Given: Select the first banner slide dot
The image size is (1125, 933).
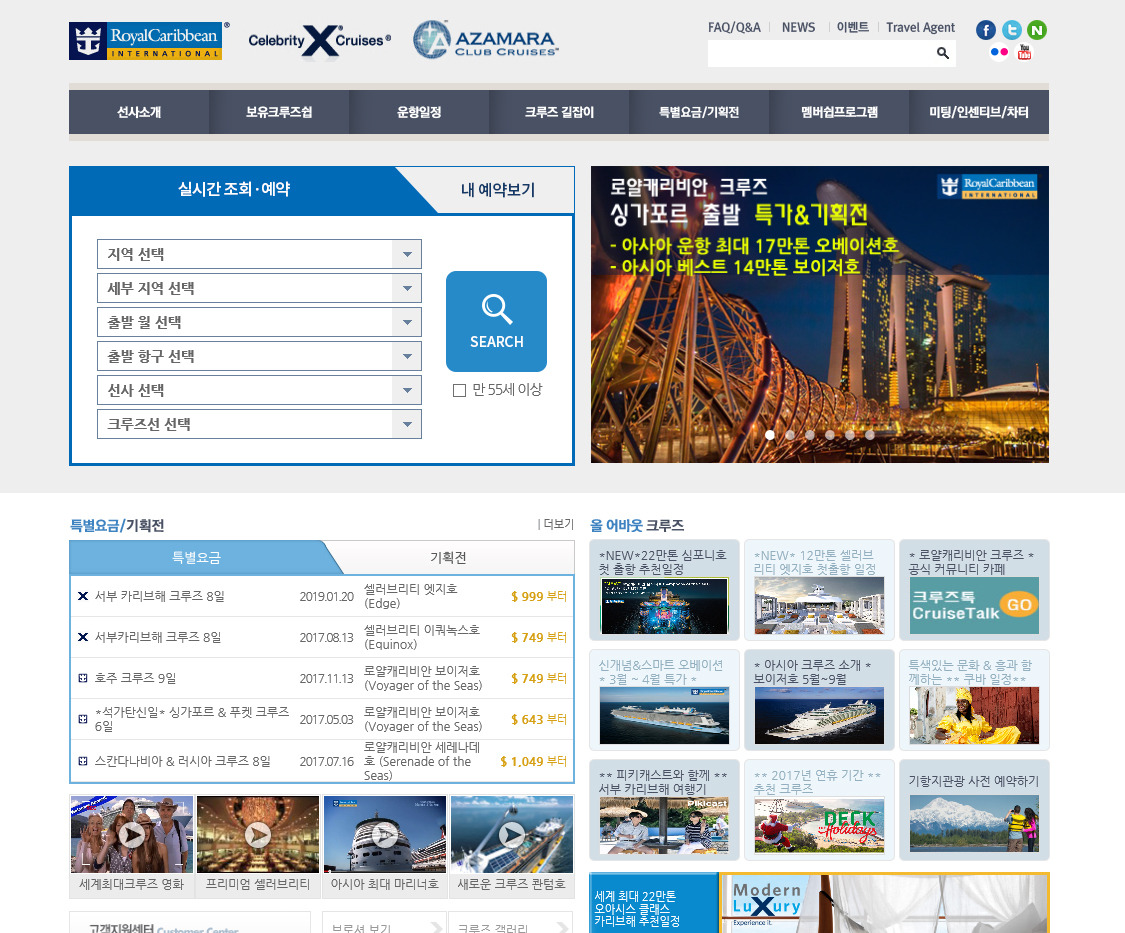Looking at the screenshot, I should coord(770,435).
